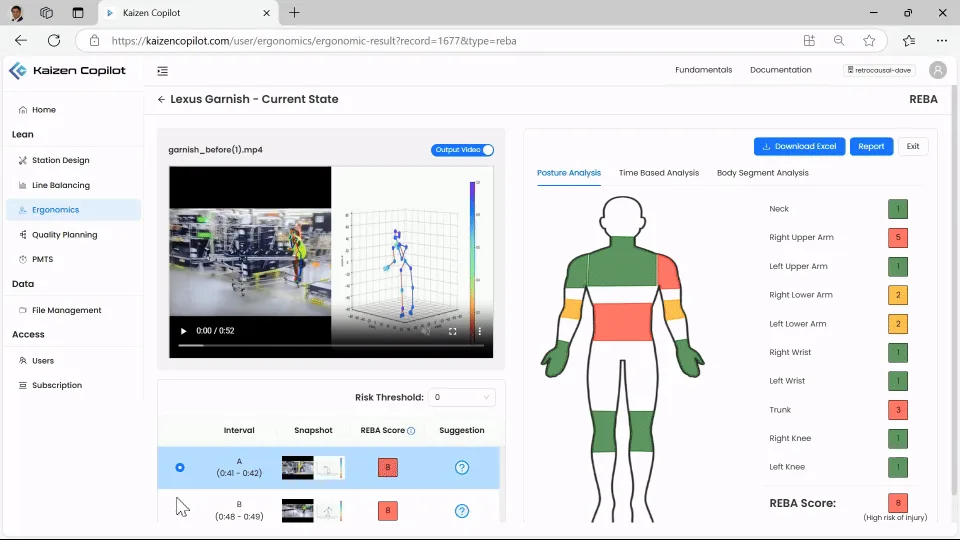Open the Risk Threshold dropdown

(462, 397)
